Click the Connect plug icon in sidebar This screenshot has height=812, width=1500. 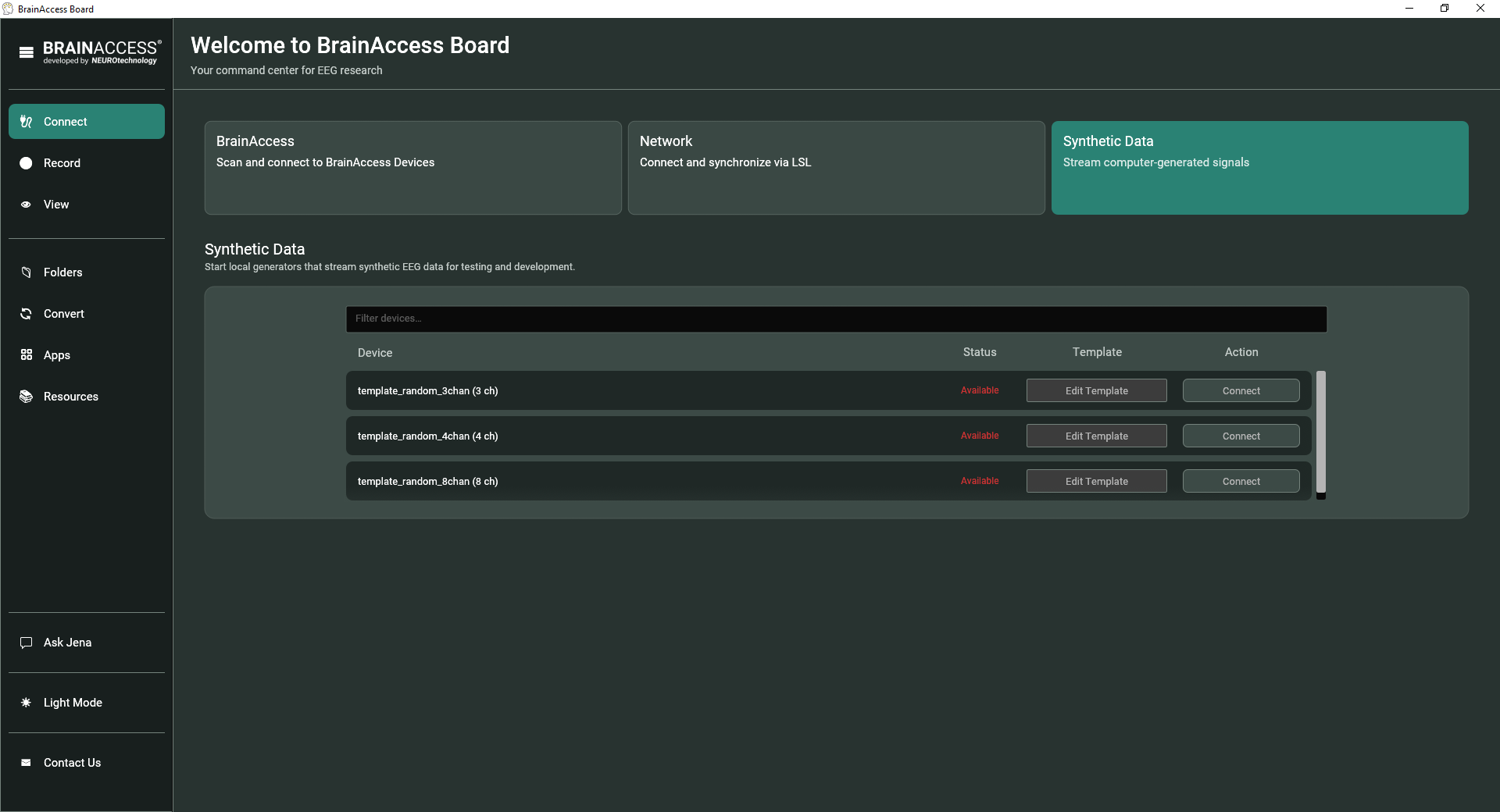tap(27, 122)
